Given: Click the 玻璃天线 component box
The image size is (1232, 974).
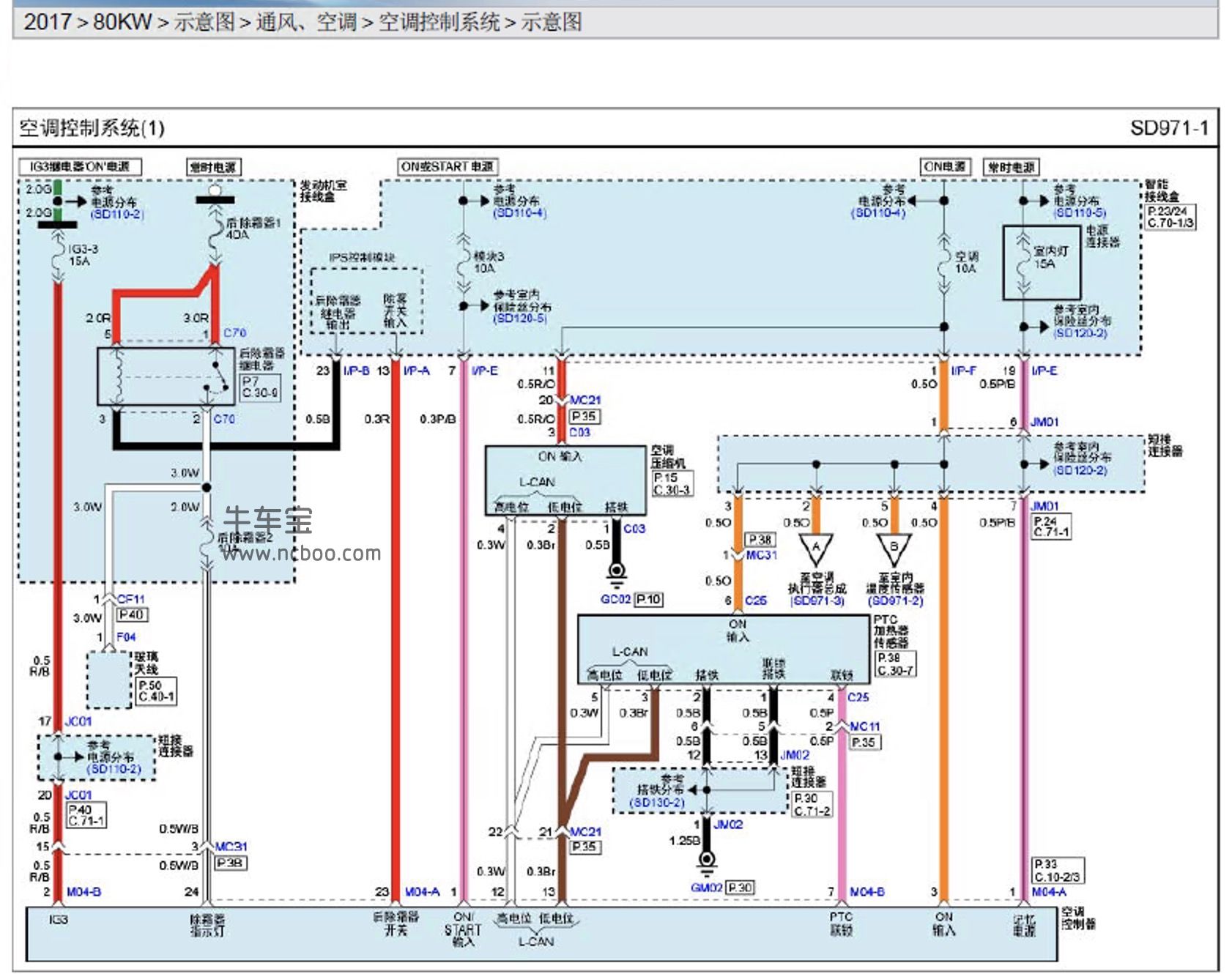Looking at the screenshot, I should [x=109, y=680].
